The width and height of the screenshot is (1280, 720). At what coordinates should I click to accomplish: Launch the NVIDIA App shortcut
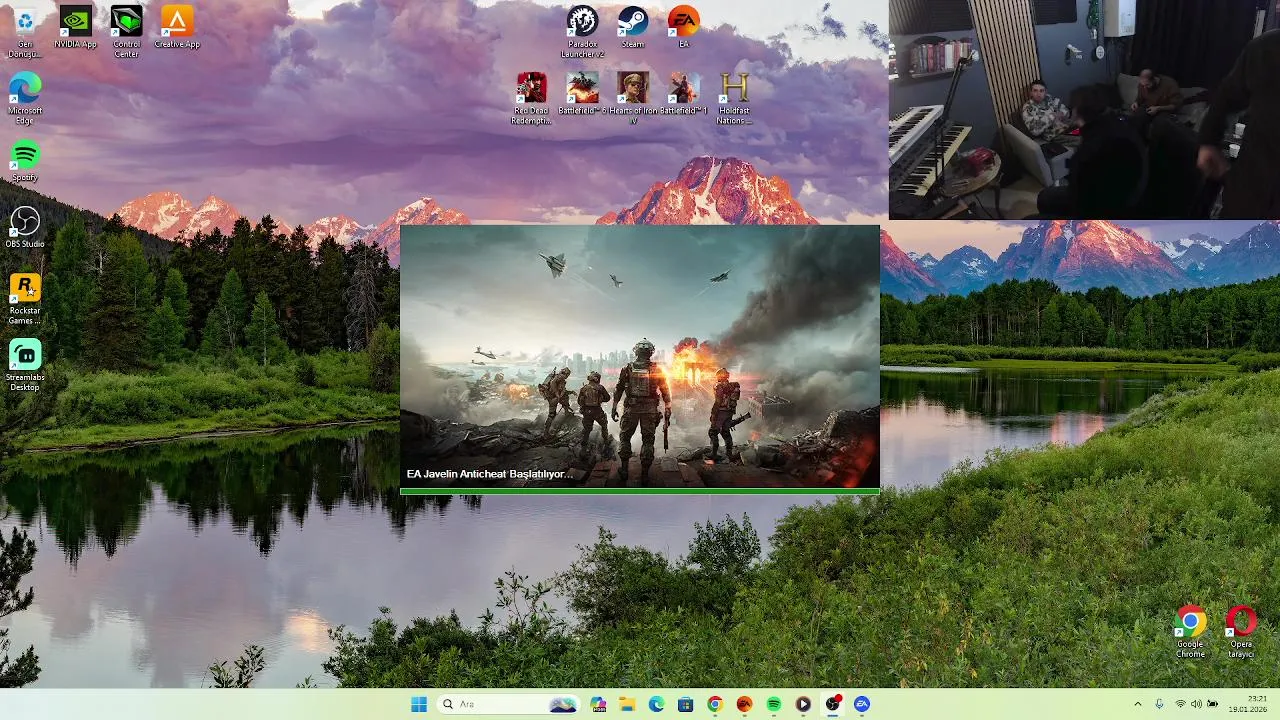pos(75,28)
